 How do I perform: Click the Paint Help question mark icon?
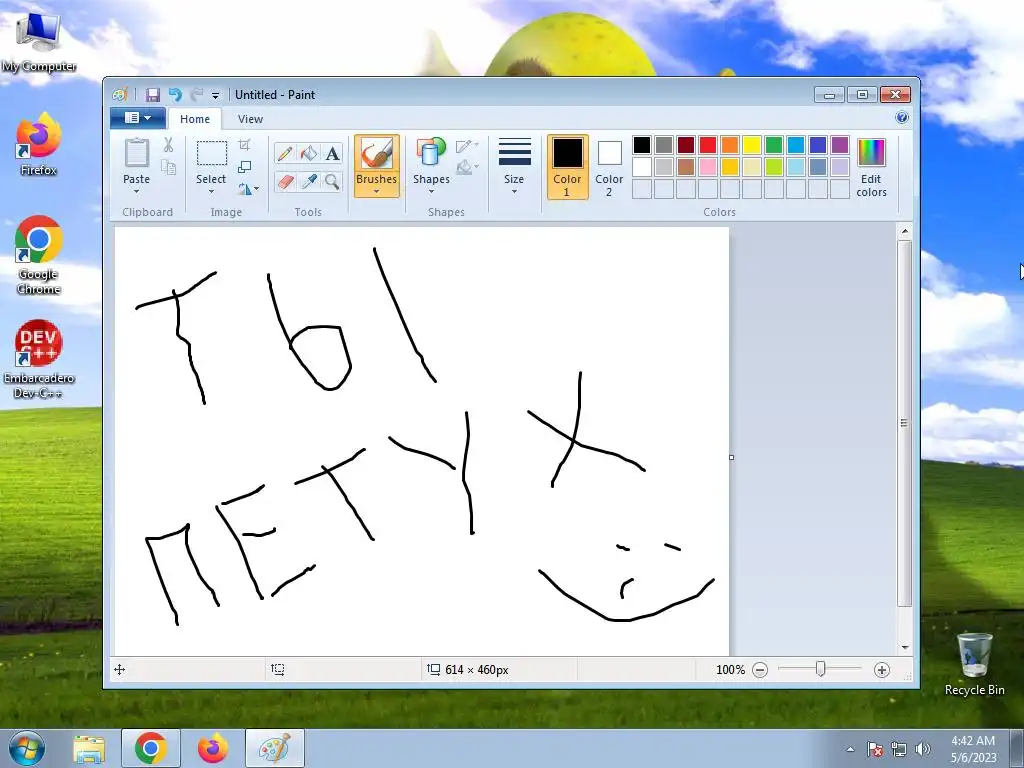(x=902, y=118)
